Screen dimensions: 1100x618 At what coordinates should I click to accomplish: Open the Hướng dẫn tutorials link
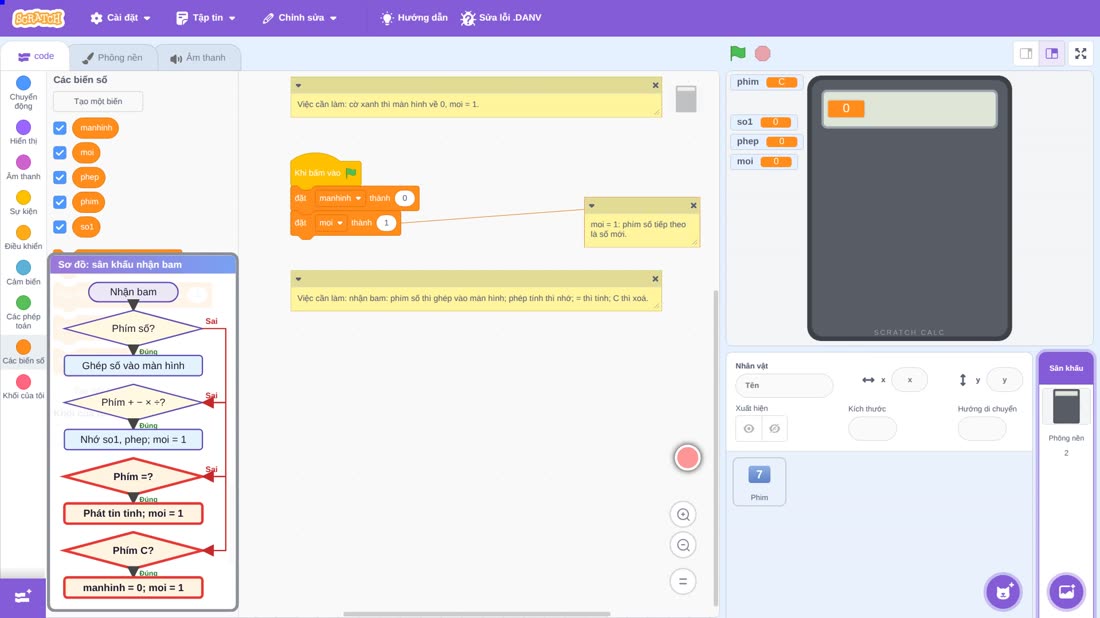pos(414,18)
